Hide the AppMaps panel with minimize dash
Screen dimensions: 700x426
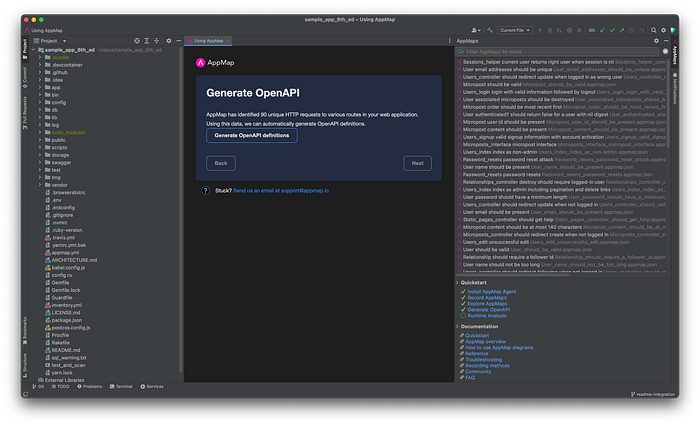point(666,41)
